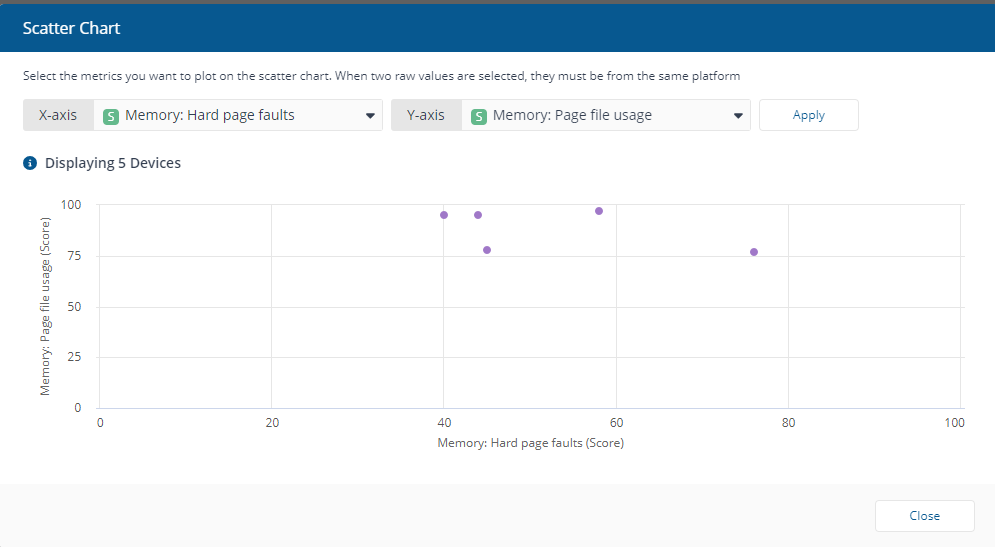Expand the Y-axis dropdown arrow
The image size is (995, 547).
[x=738, y=116]
